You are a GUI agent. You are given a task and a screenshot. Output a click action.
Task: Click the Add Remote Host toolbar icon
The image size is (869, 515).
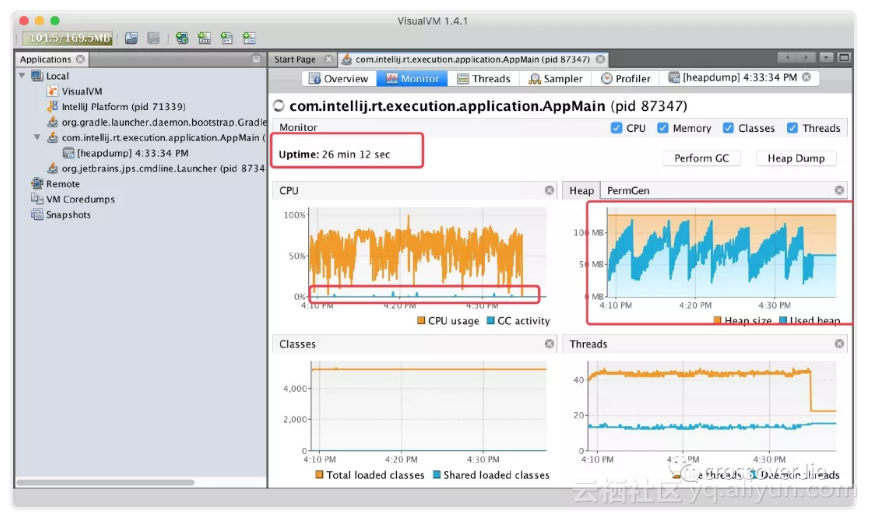click(182, 38)
